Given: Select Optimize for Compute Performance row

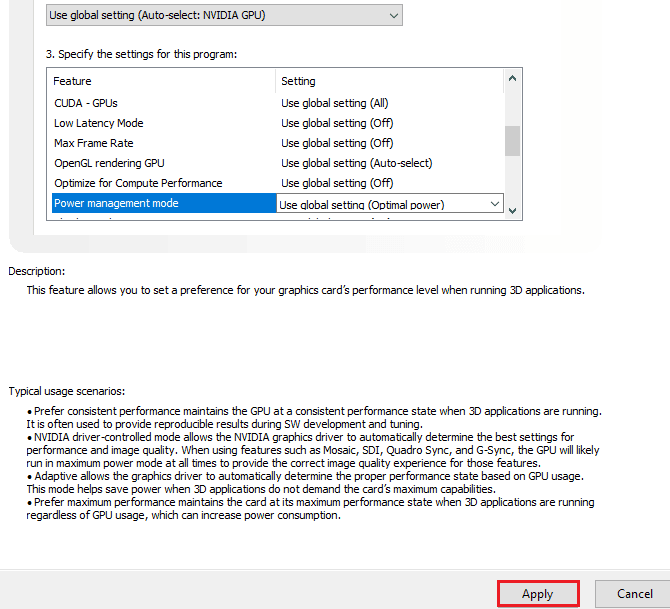Looking at the screenshot, I should [x=278, y=183].
